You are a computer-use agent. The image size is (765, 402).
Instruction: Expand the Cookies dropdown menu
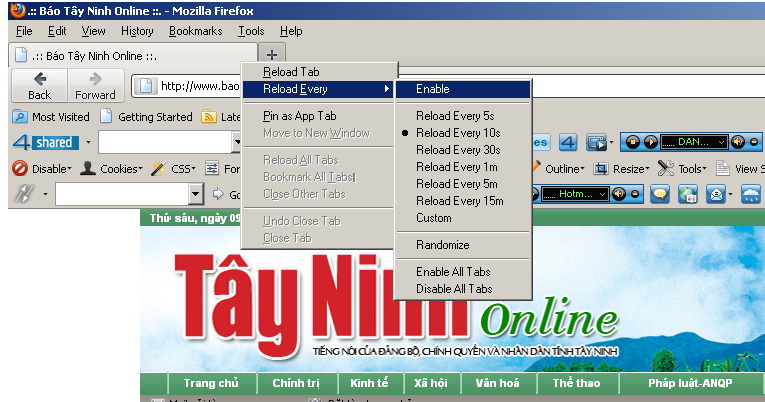click(141, 169)
